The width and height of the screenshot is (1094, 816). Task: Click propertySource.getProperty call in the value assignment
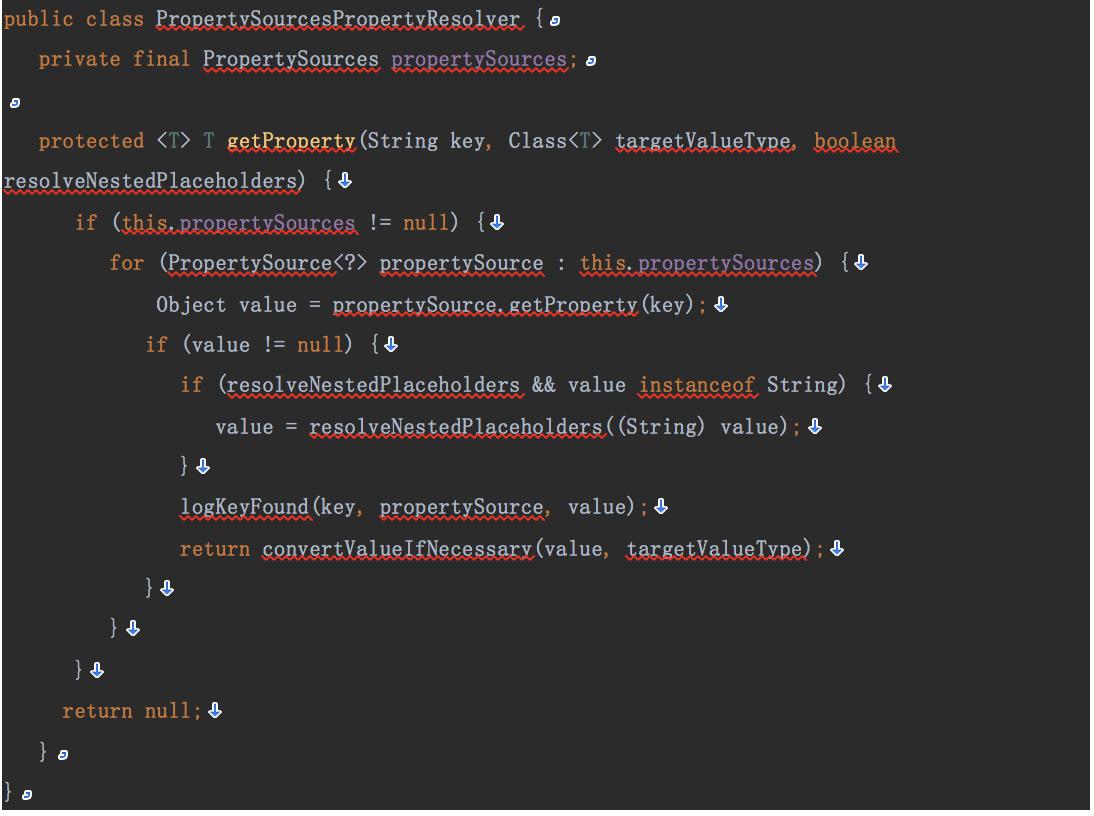(485, 305)
